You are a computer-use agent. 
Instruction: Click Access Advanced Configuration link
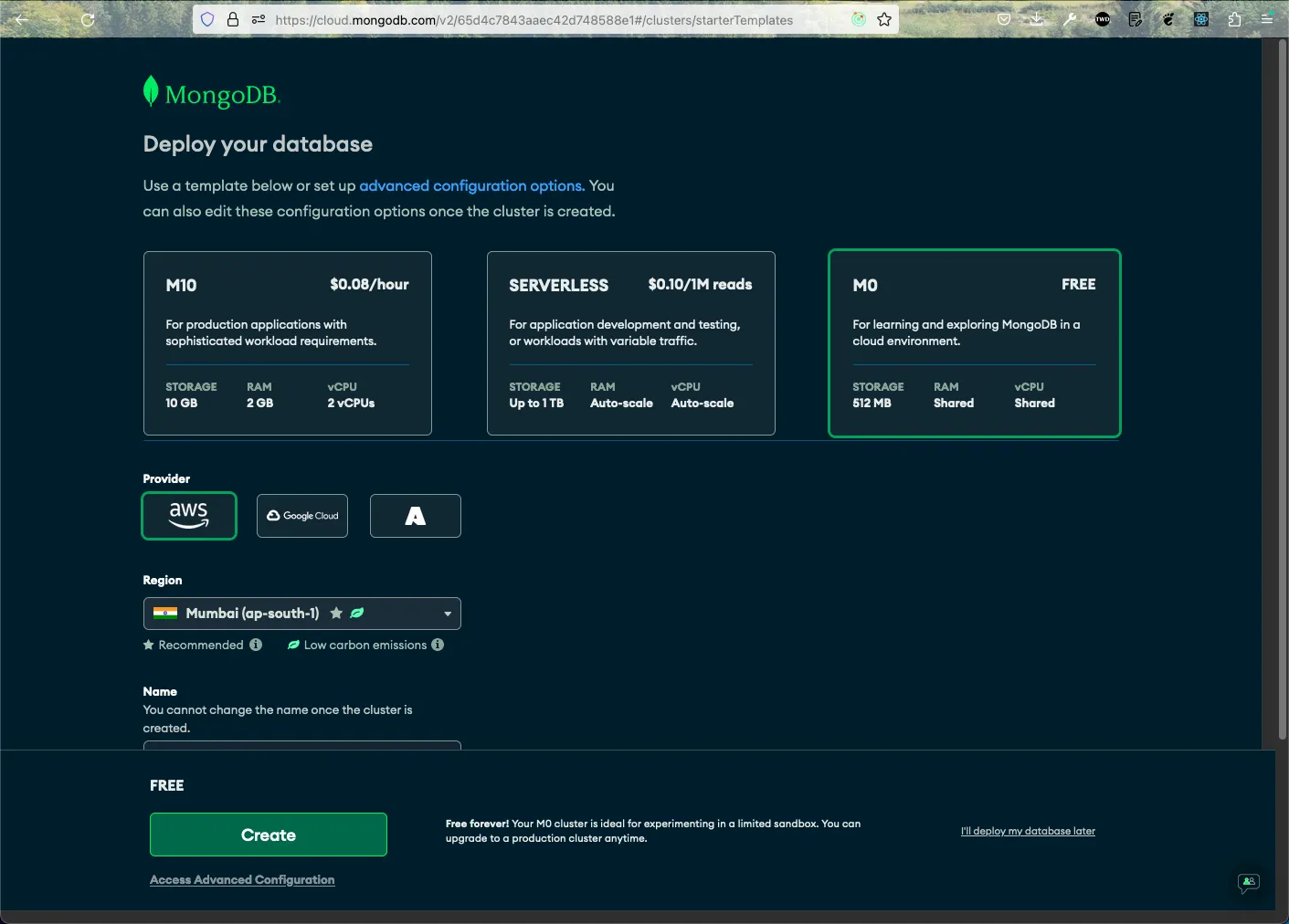pos(242,879)
